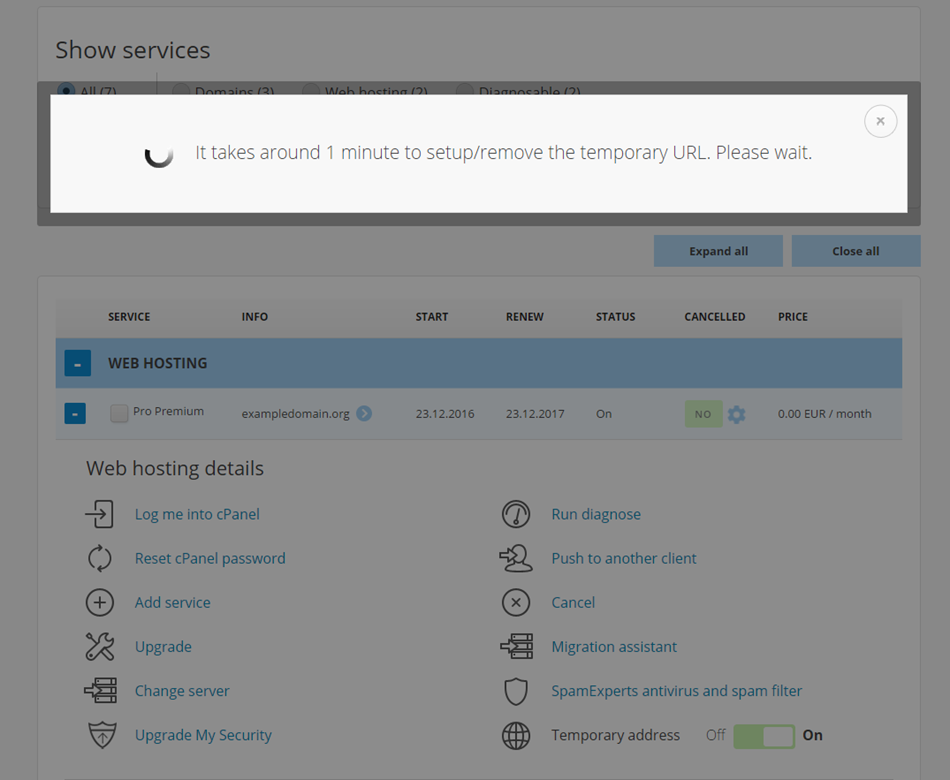Screen dimensions: 950x780
Task: Click the Upgrade link
Action: click(163, 647)
